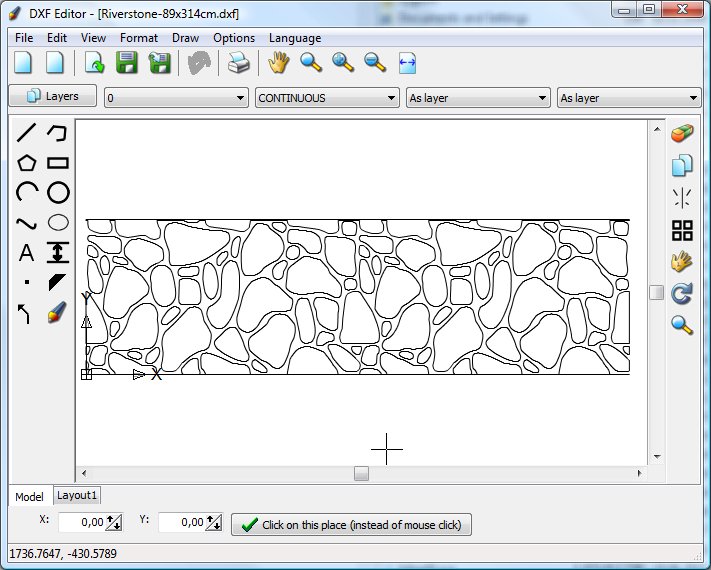Click the Array grid tool icon
Image resolution: width=711 pixels, height=570 pixels.
(682, 231)
